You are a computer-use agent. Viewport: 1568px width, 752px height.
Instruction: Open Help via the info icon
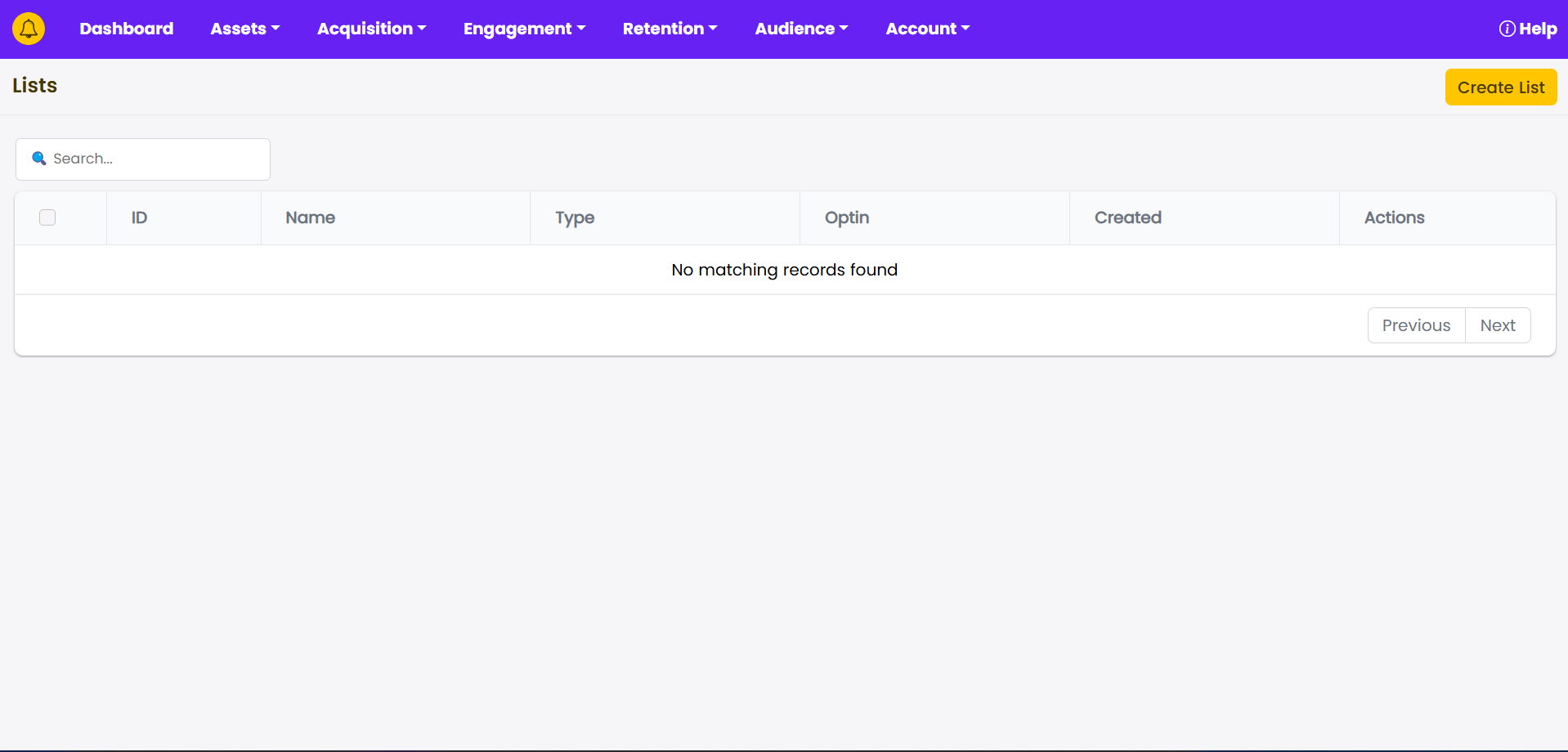(1507, 29)
